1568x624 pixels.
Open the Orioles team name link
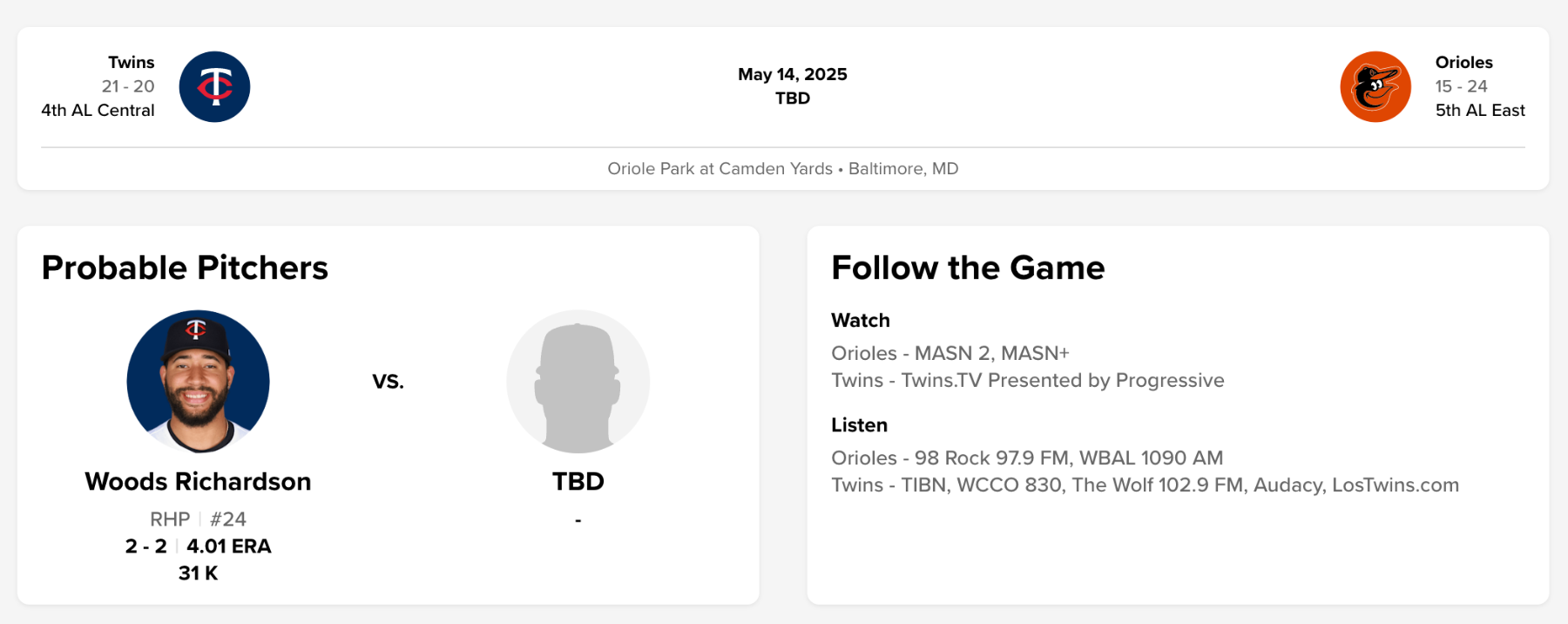[1463, 63]
